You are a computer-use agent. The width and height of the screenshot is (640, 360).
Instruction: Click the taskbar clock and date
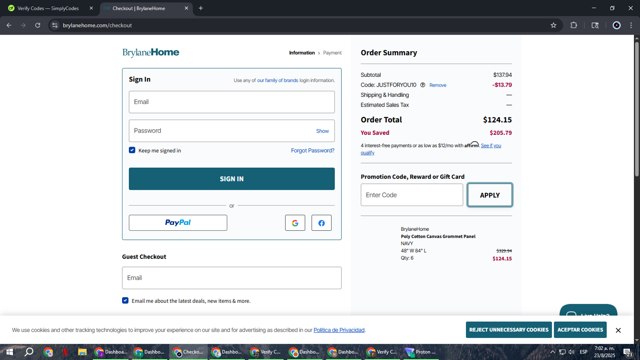point(604,352)
